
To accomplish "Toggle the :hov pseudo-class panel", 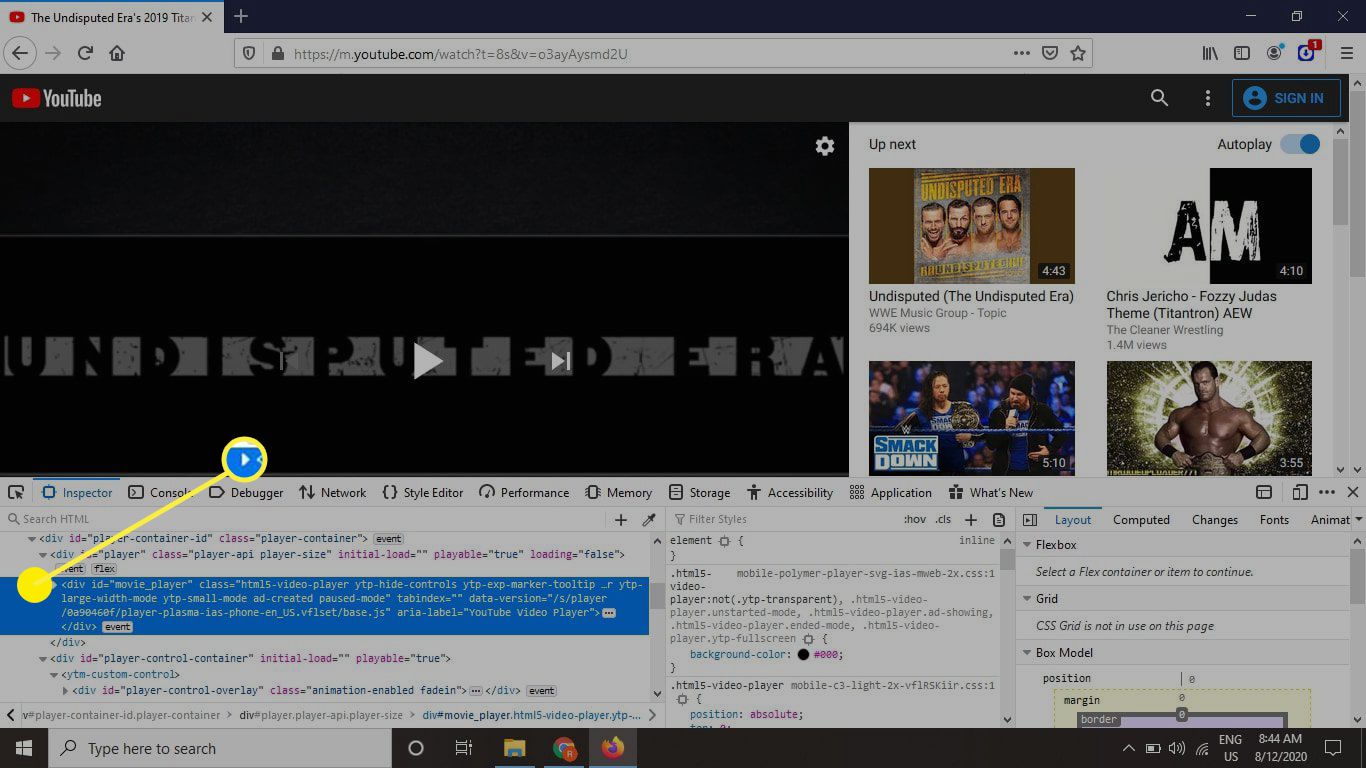I will click(x=915, y=519).
